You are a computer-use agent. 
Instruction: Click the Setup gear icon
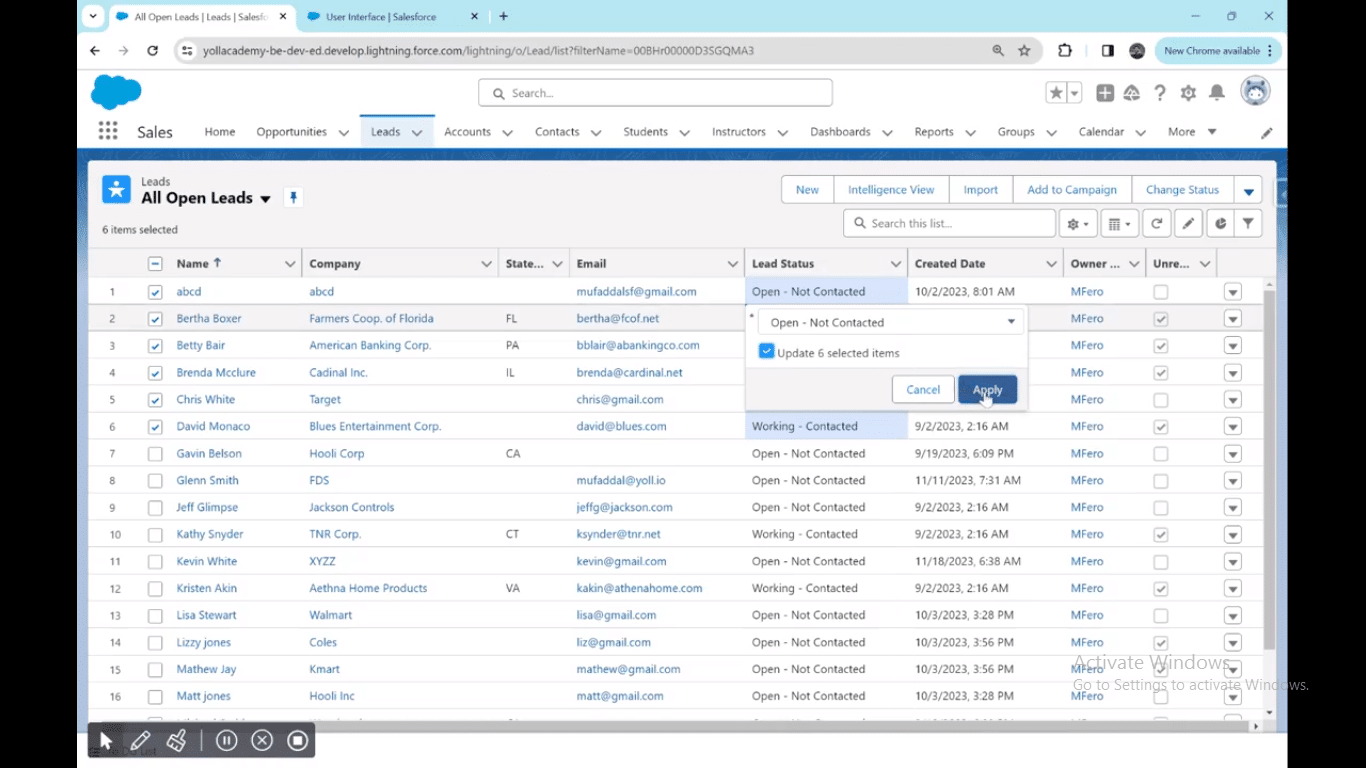click(1188, 93)
